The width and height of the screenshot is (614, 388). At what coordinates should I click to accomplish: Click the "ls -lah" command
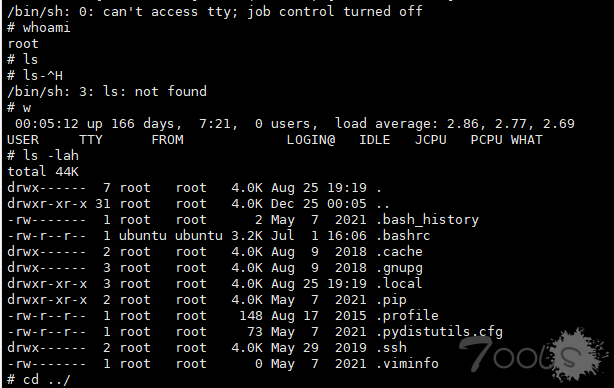tap(51, 156)
